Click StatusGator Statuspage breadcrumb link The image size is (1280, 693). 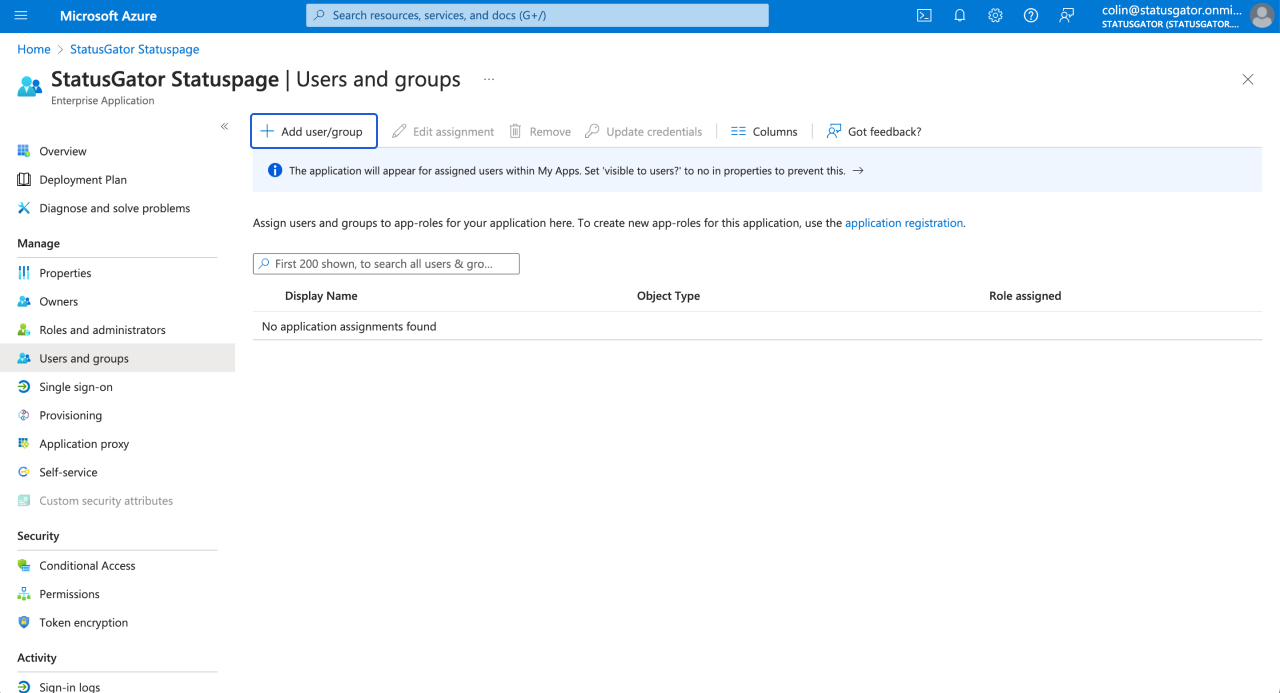click(x=134, y=49)
